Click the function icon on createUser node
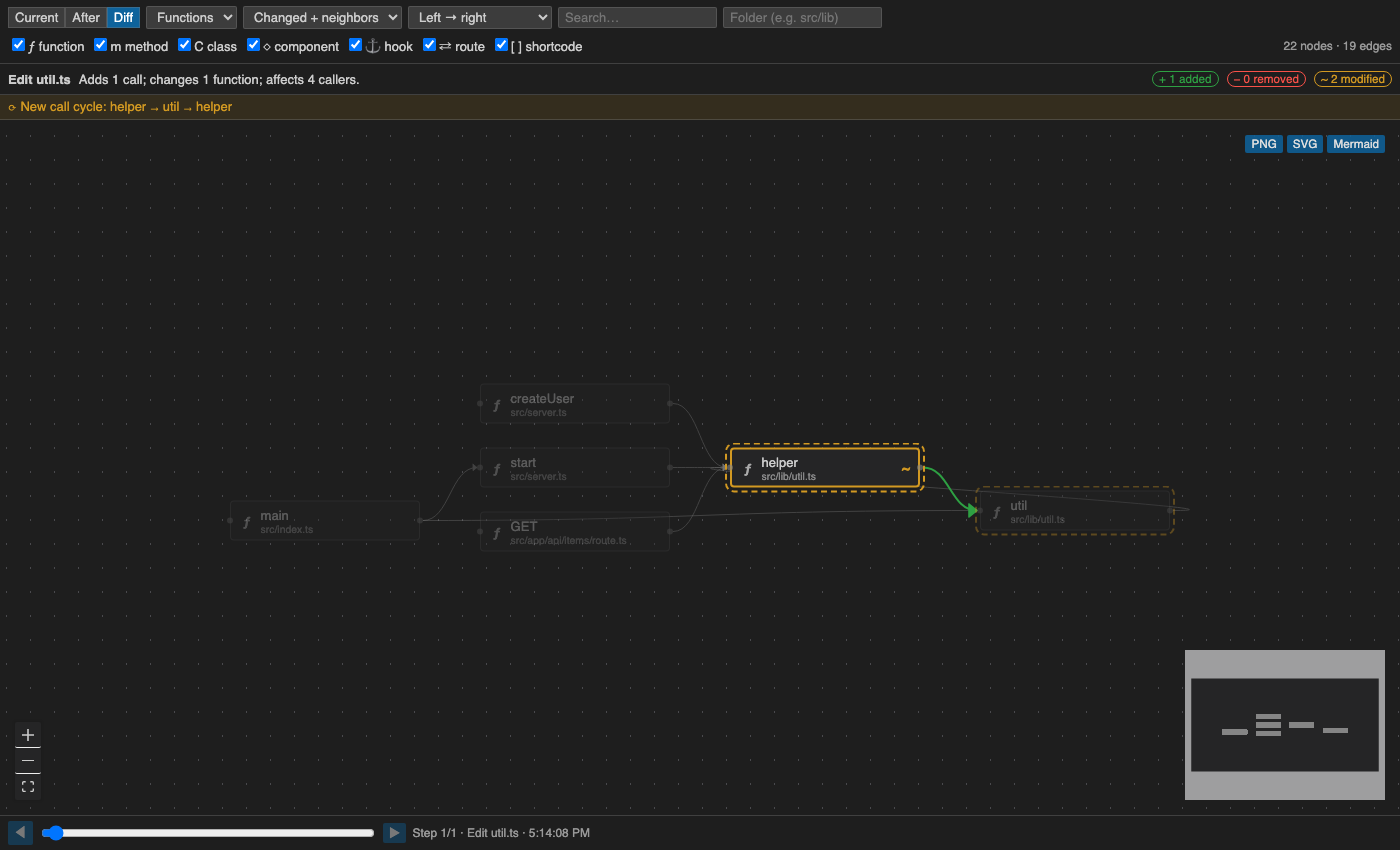The image size is (1400, 850). [x=497, y=405]
